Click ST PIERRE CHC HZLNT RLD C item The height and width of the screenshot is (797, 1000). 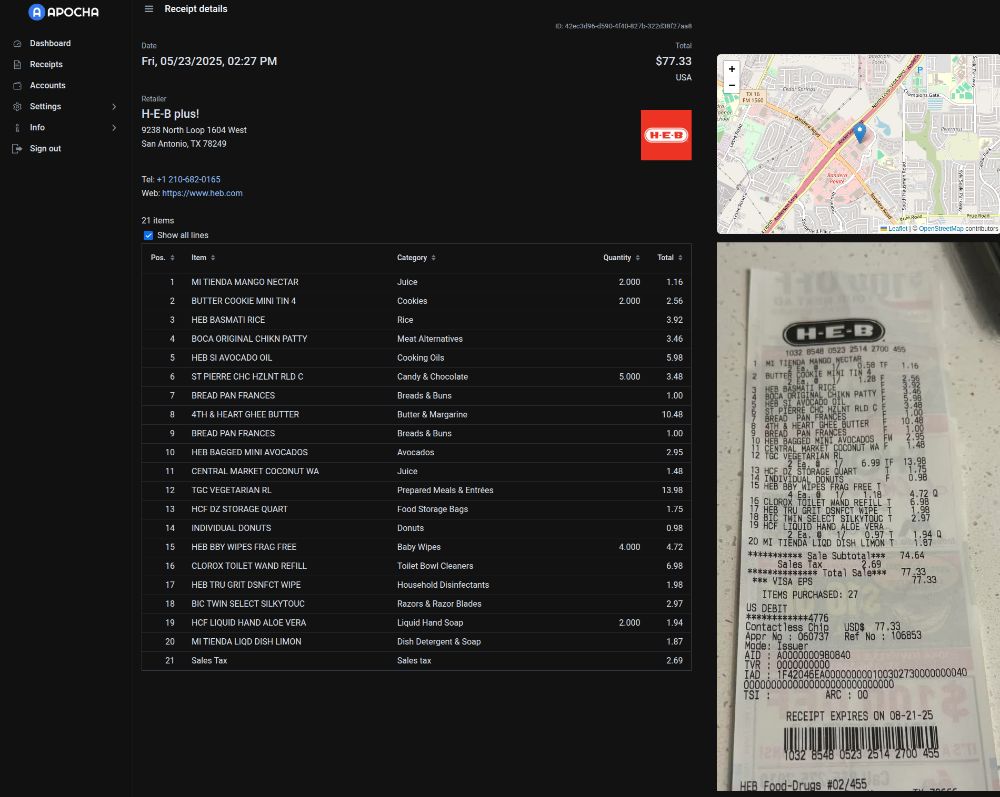pyautogui.click(x=247, y=377)
